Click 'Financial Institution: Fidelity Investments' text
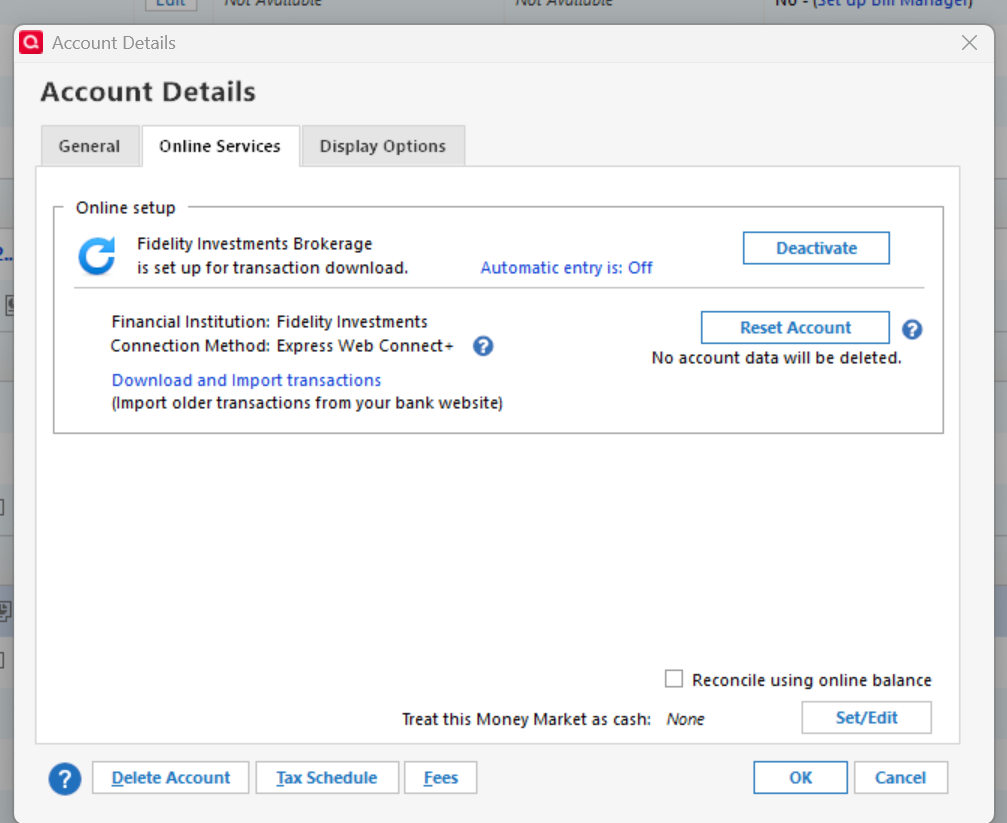Screen dimensions: 1007x823 click(x=270, y=322)
